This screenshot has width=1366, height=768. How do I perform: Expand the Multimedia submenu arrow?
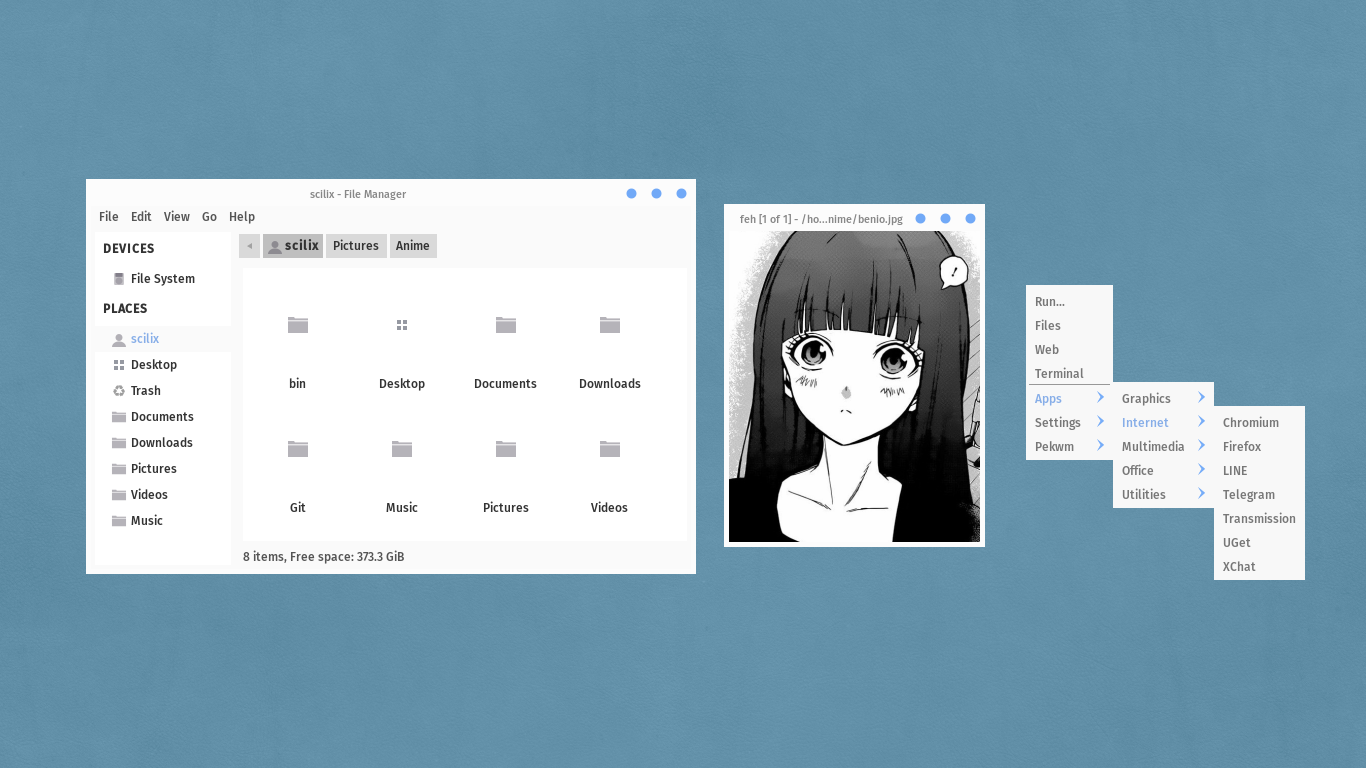click(1201, 446)
